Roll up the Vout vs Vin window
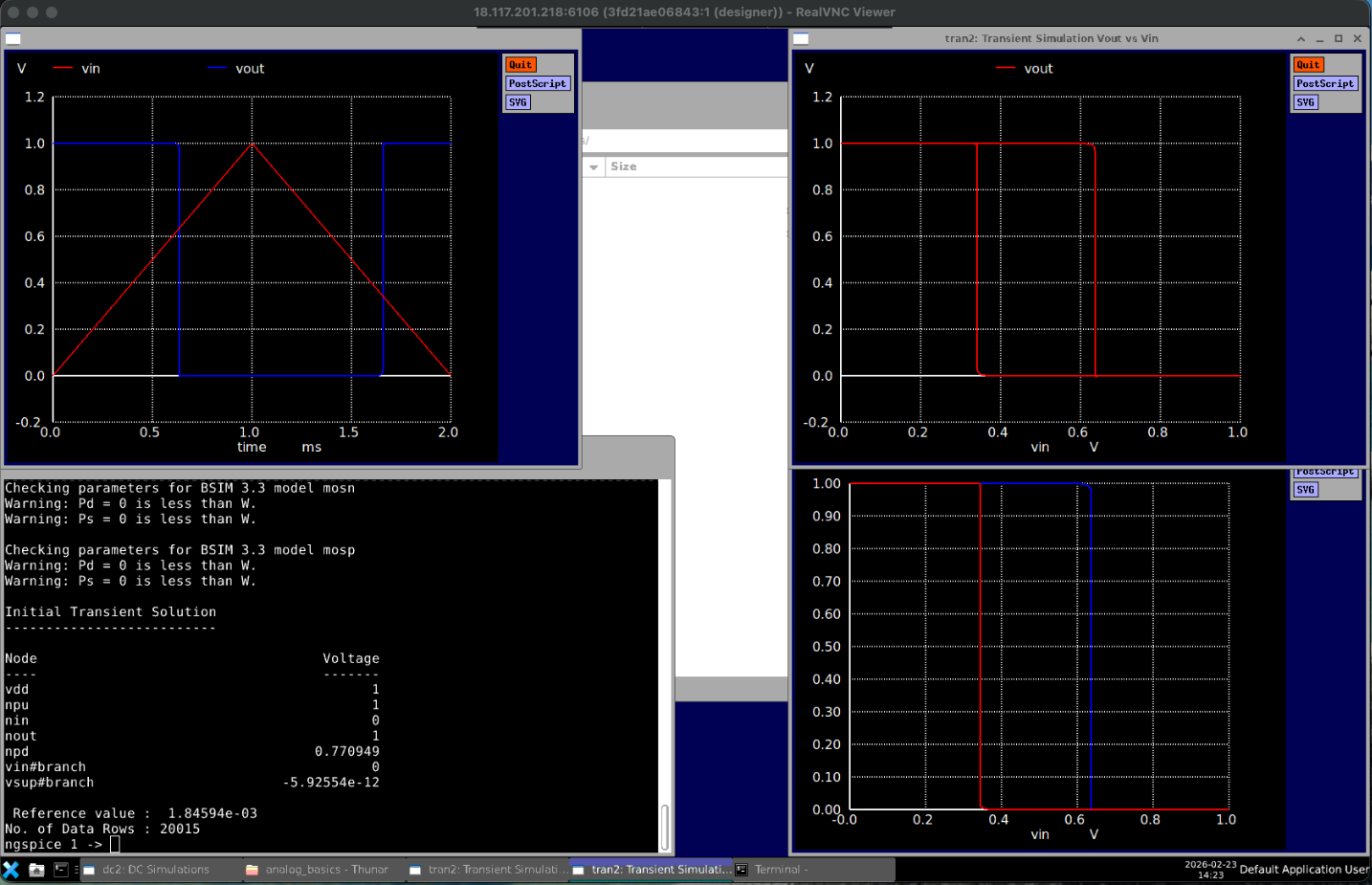The width and height of the screenshot is (1372, 885). tap(1301, 39)
